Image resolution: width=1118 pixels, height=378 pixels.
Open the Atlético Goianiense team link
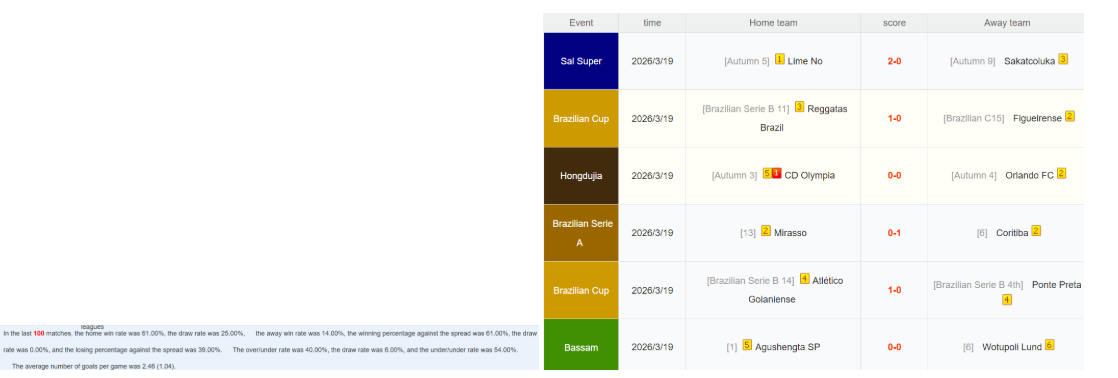pyautogui.click(x=796, y=290)
